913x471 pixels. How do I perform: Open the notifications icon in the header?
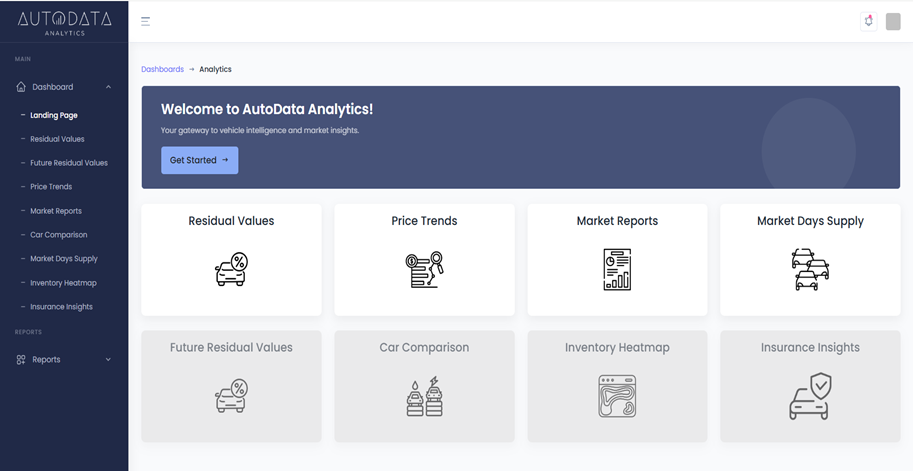coord(868,21)
